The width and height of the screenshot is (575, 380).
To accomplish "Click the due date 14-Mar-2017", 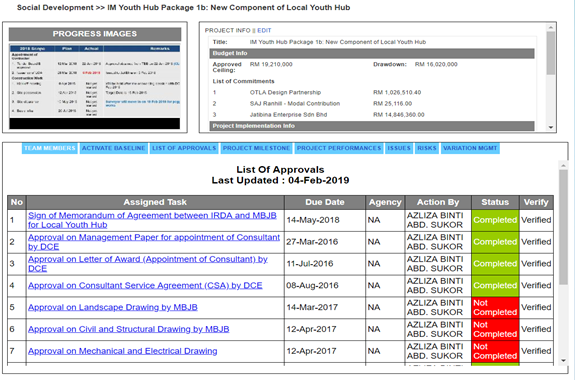I will [x=312, y=307].
